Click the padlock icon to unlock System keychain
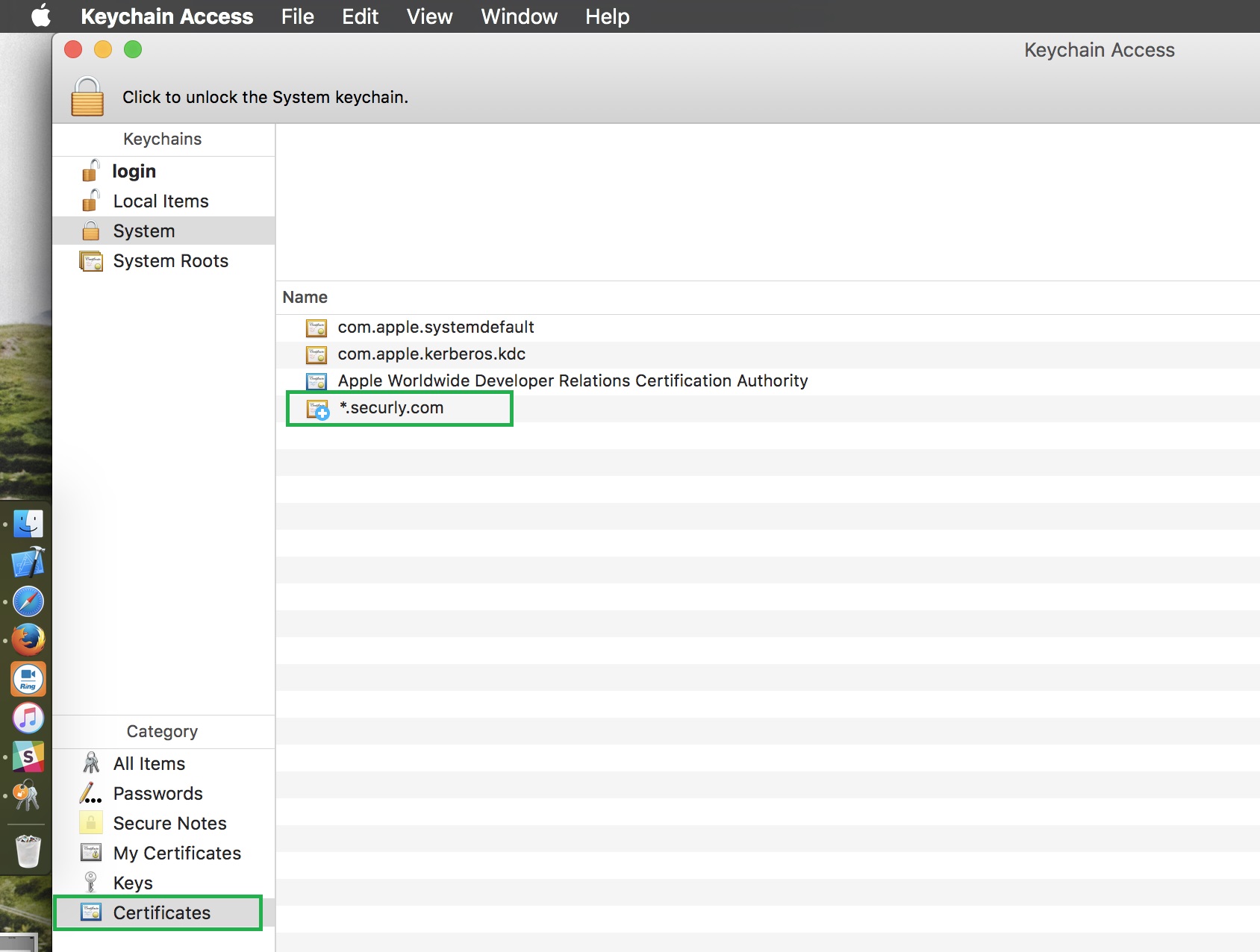This screenshot has height=952, width=1260. click(x=87, y=96)
